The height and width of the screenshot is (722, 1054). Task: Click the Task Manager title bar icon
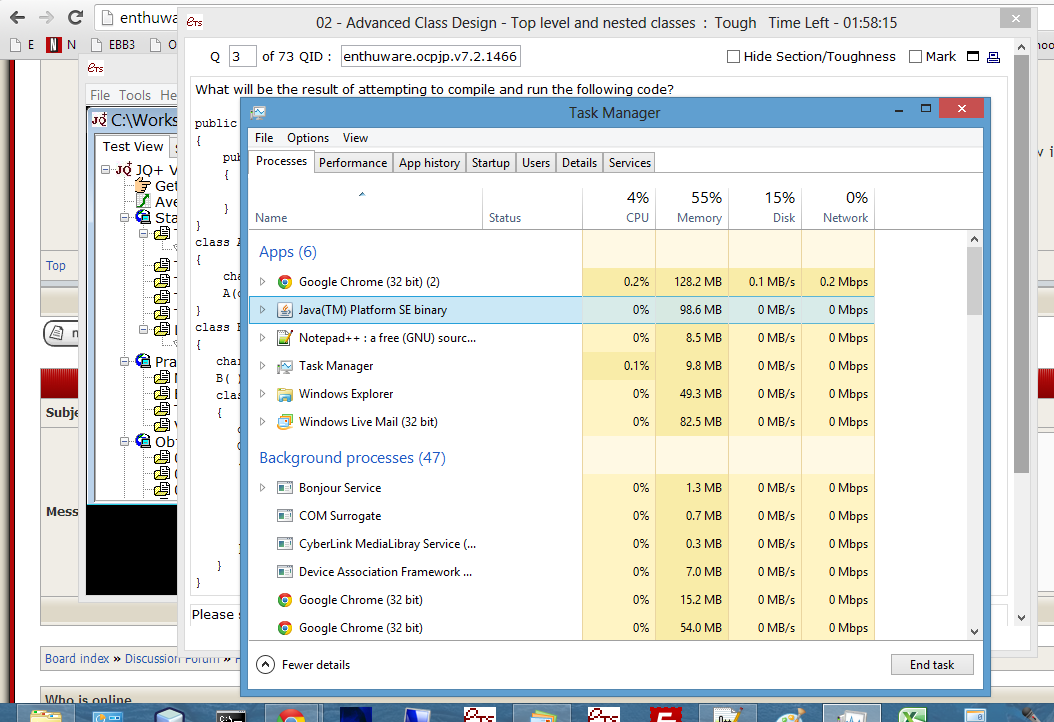(x=259, y=113)
